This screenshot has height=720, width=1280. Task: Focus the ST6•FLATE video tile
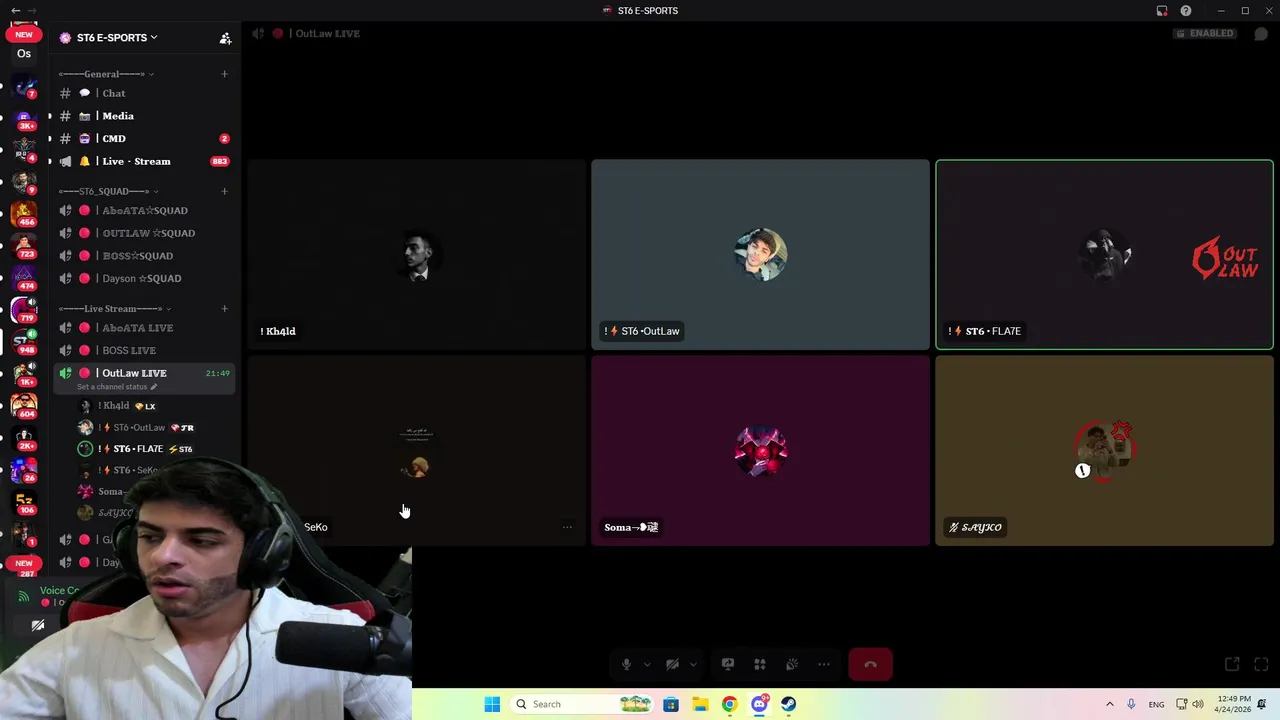(1104, 255)
